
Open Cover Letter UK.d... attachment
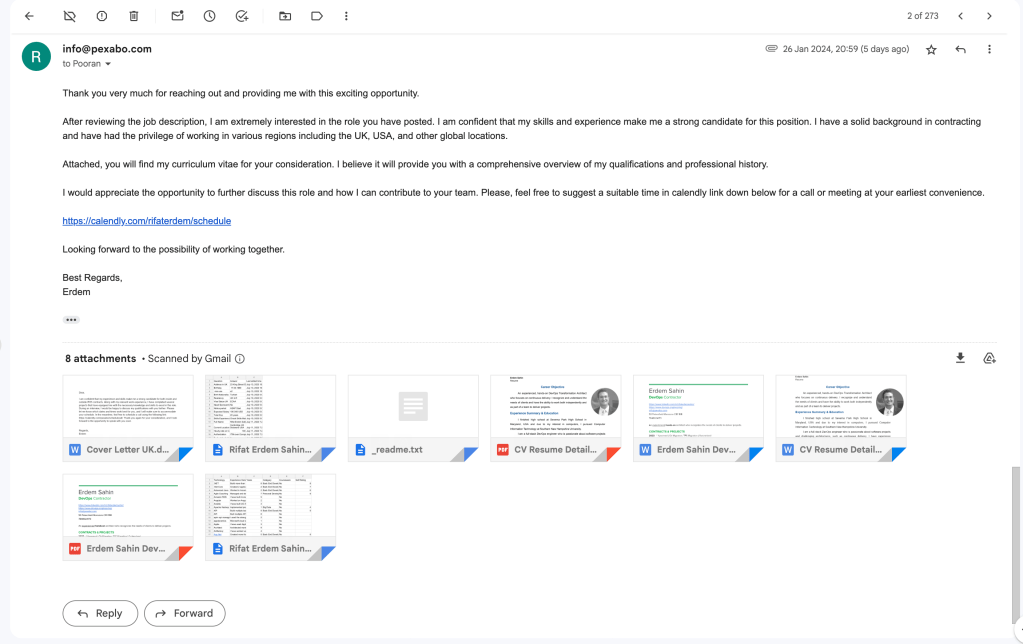coord(128,418)
